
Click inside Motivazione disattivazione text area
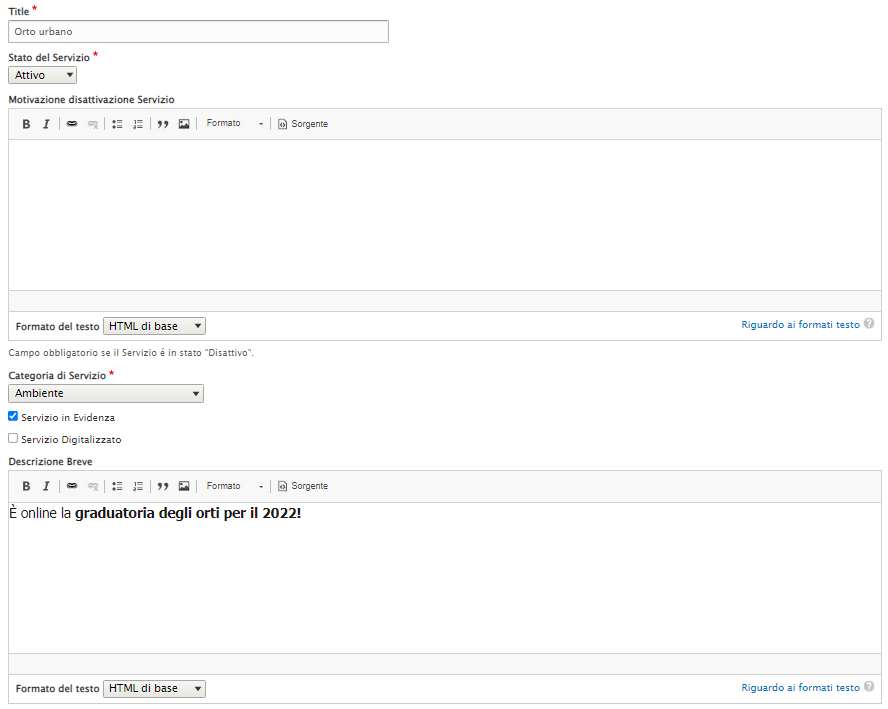point(444,215)
